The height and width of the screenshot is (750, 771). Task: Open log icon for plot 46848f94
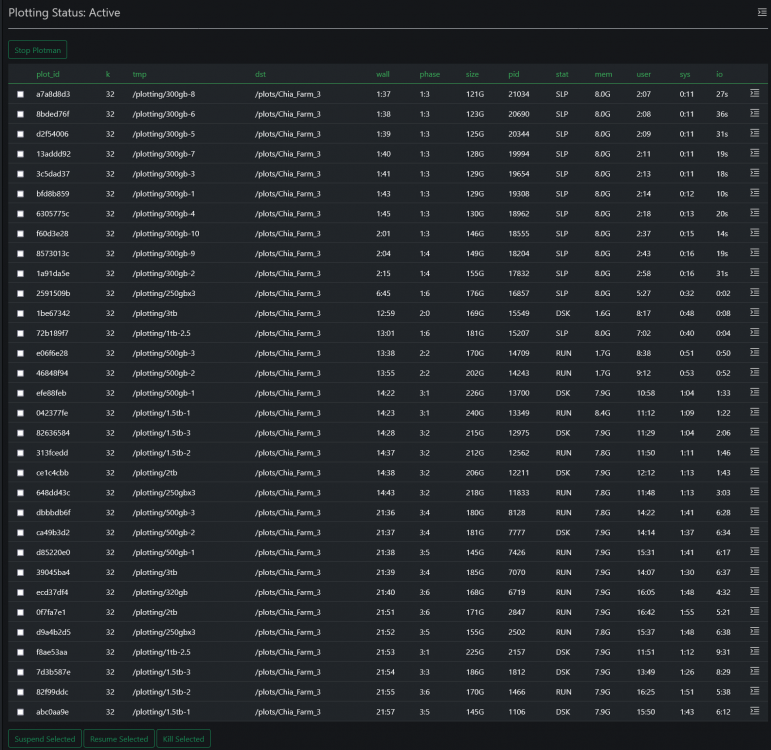pyautogui.click(x=754, y=372)
